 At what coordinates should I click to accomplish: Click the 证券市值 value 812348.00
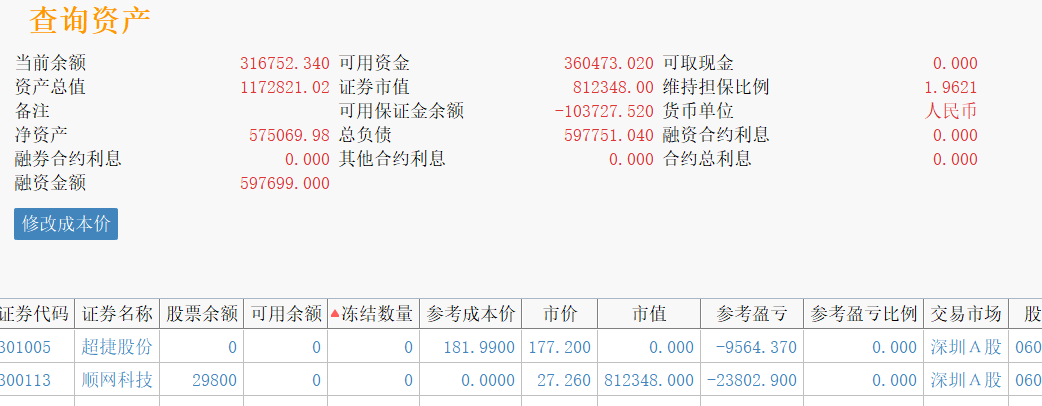coord(613,88)
